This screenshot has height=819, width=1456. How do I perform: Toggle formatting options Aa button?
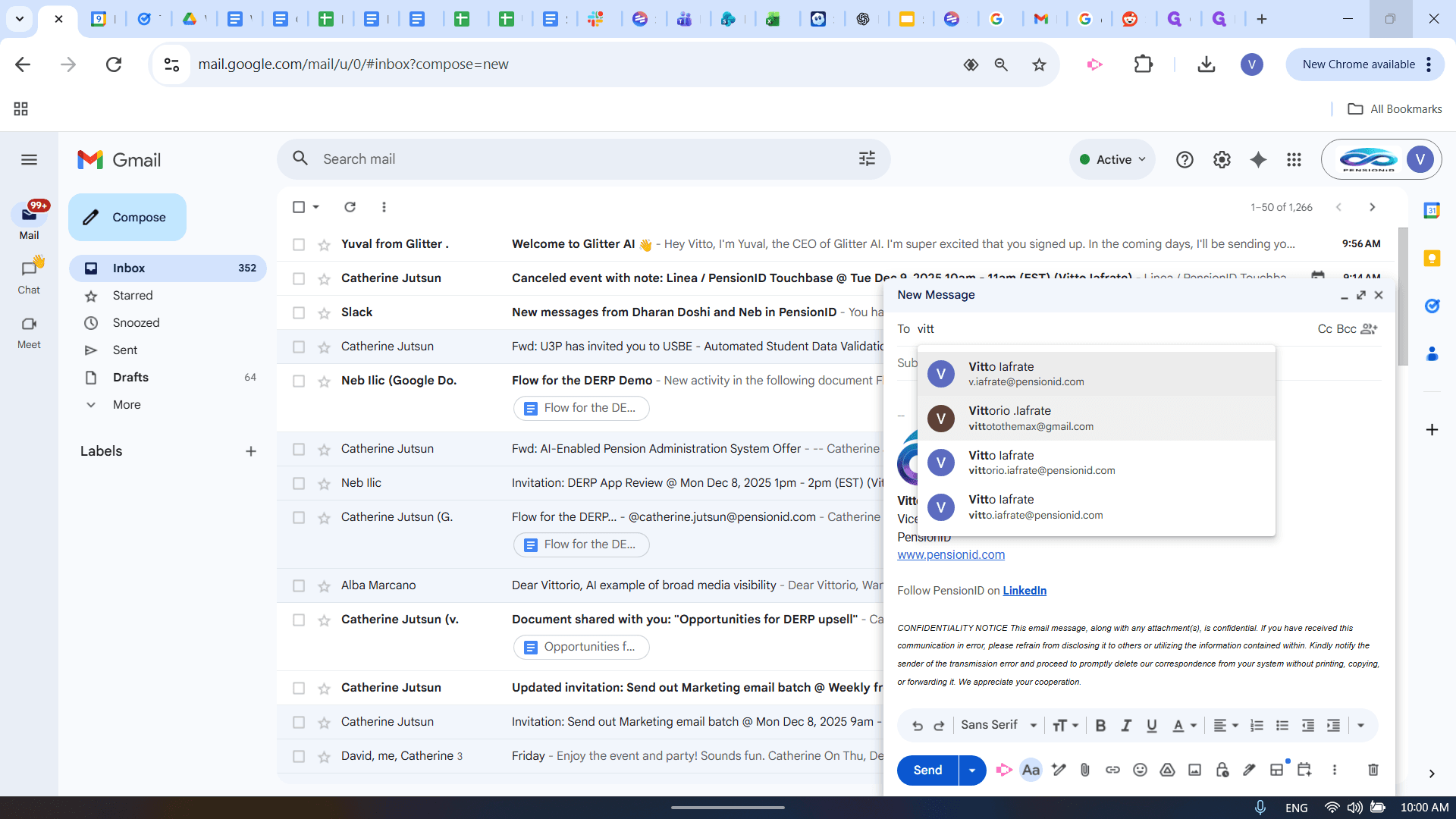tap(1031, 770)
